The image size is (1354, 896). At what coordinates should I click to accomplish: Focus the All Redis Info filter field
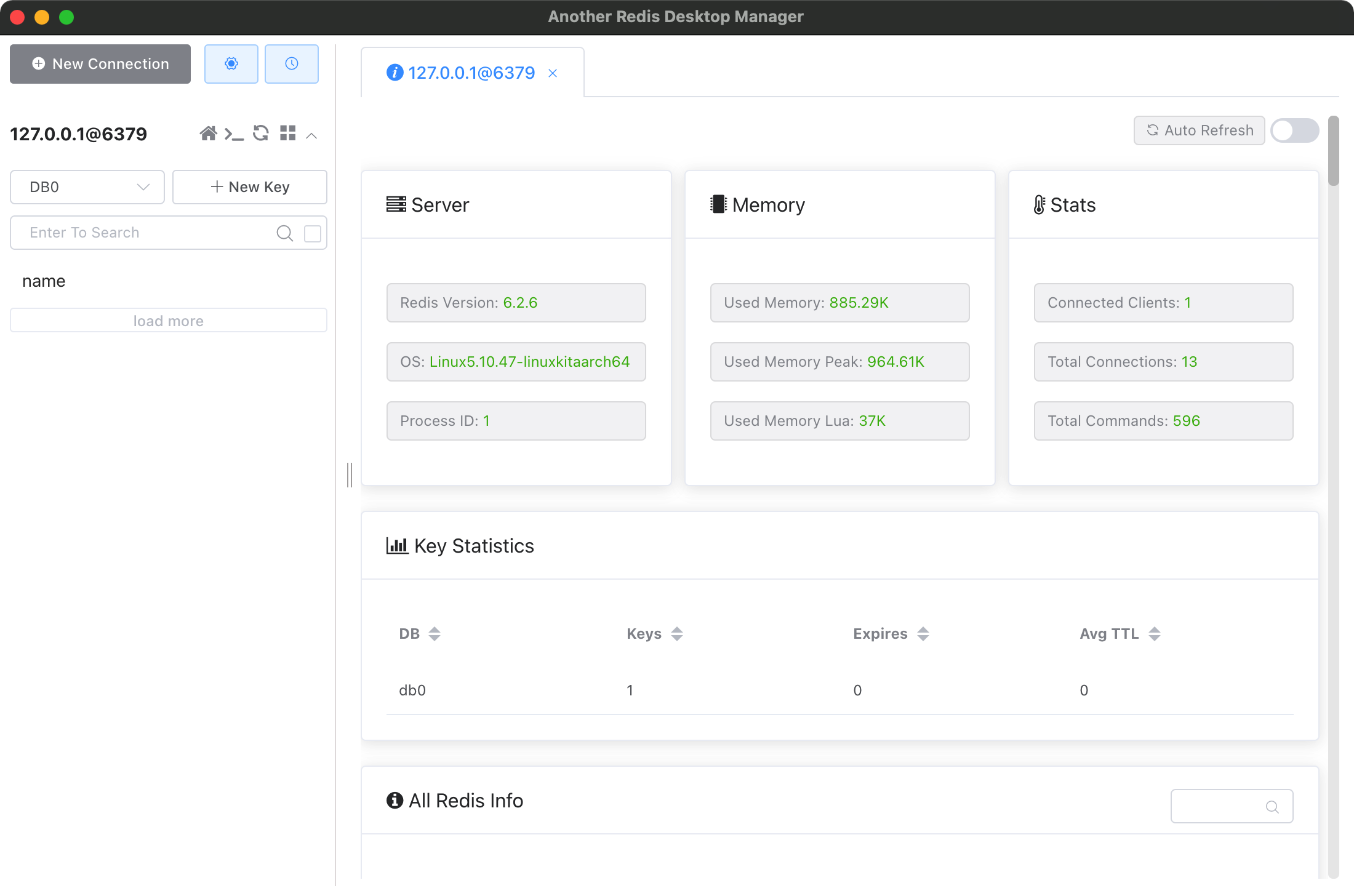[x=1232, y=806]
